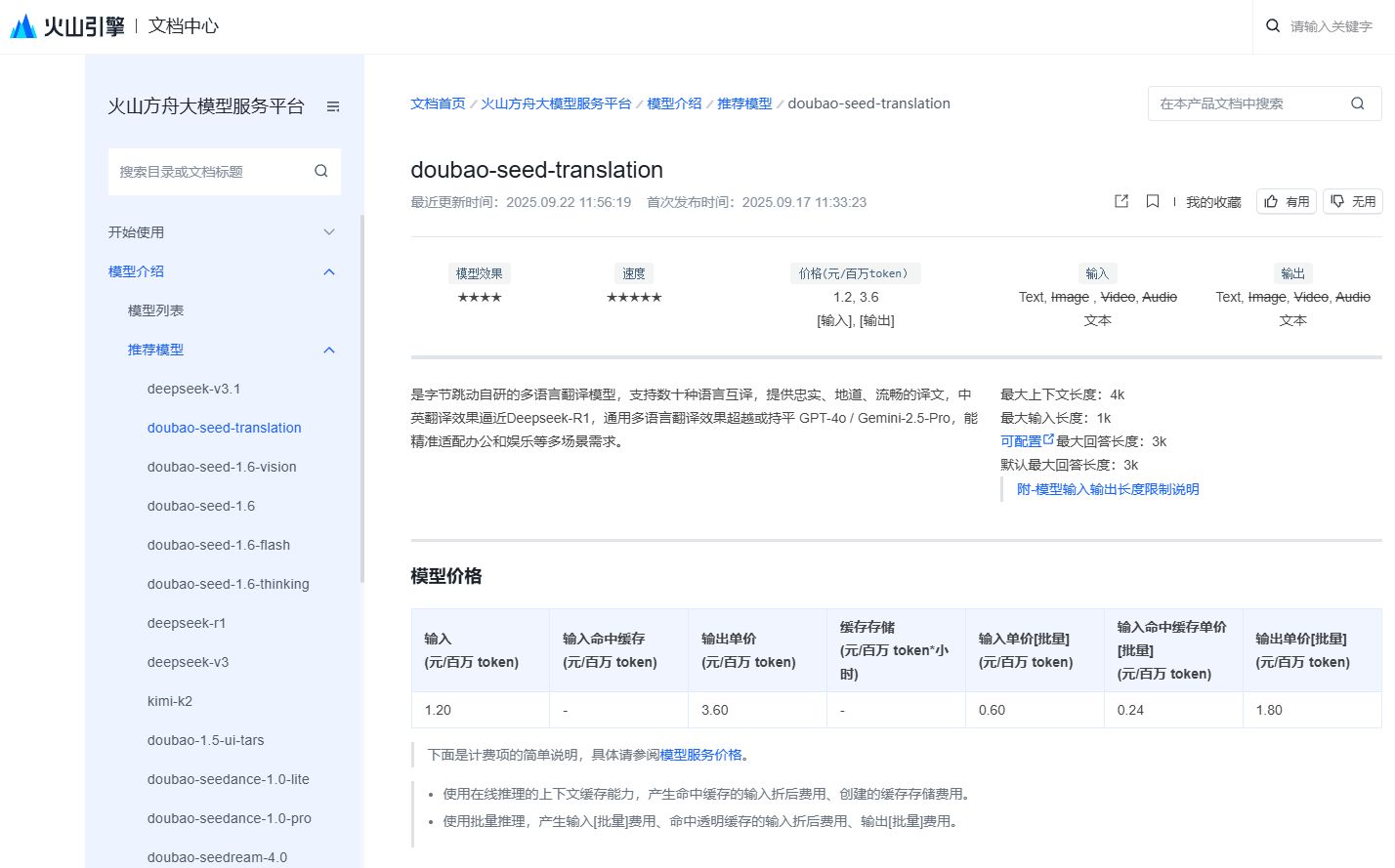Image resolution: width=1395 pixels, height=868 pixels.
Task: Focus the 搜索目录或文档标题 sidebar search box
Action: pos(225,172)
